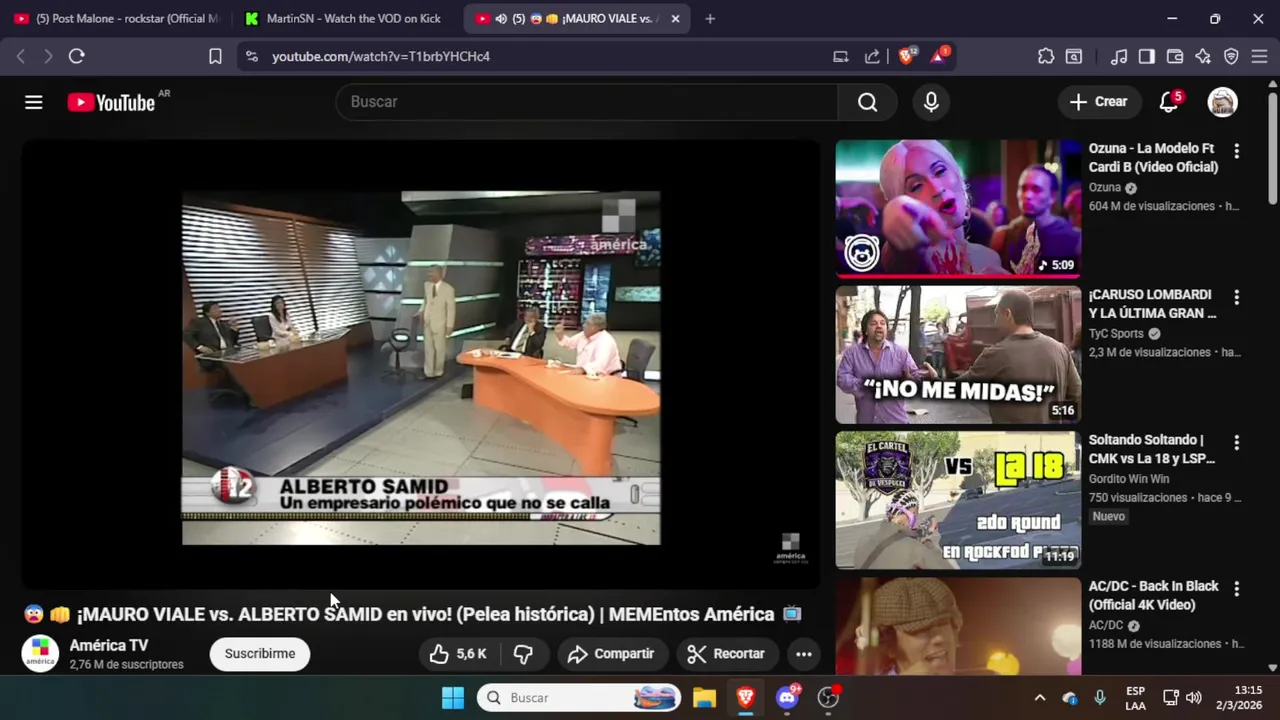This screenshot has height=720, width=1280.
Task: Open América TV channel name link
Action: coord(109,645)
